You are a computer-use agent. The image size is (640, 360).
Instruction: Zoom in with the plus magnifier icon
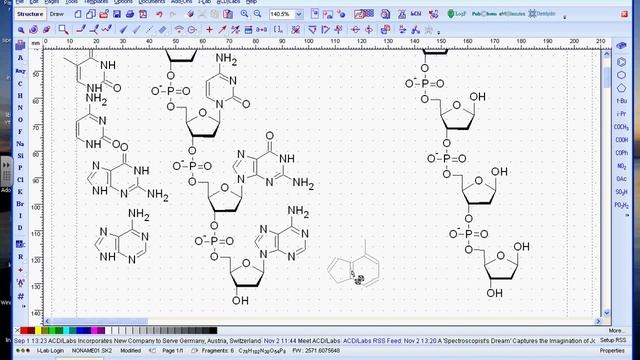pyautogui.click(x=244, y=14)
